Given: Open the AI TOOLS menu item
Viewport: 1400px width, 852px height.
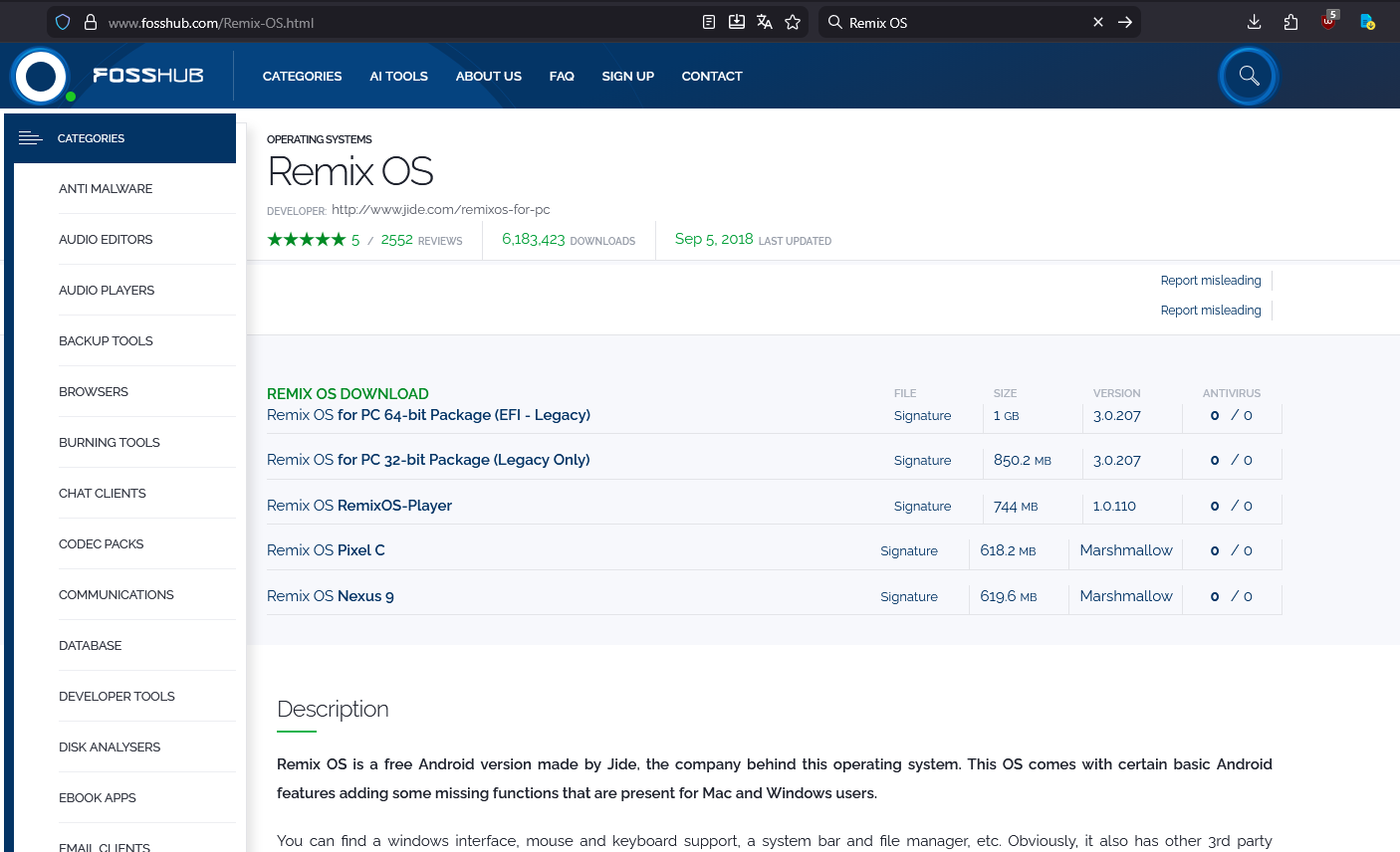Looking at the screenshot, I should [398, 76].
